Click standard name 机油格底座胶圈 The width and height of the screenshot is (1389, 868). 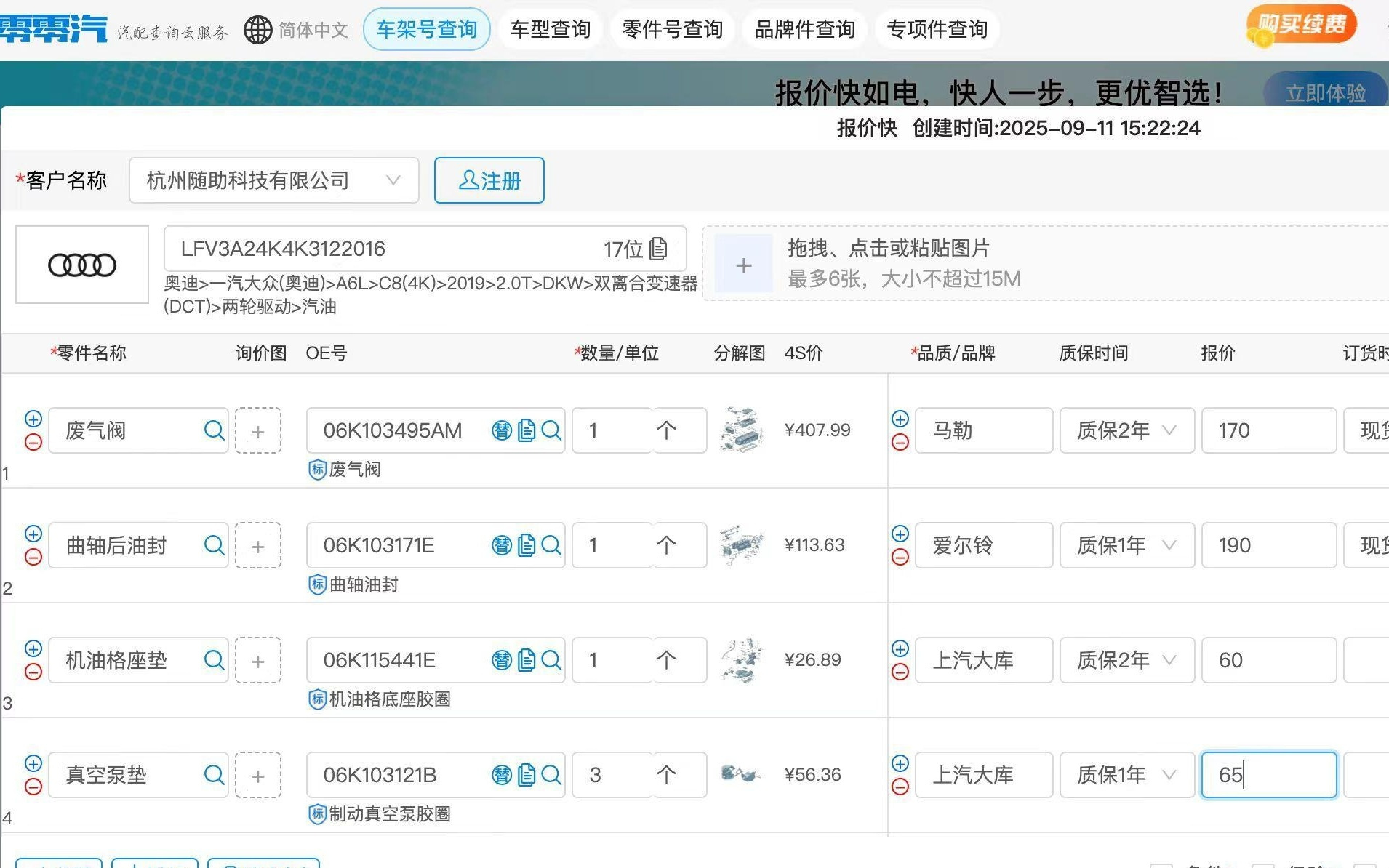coord(390,699)
